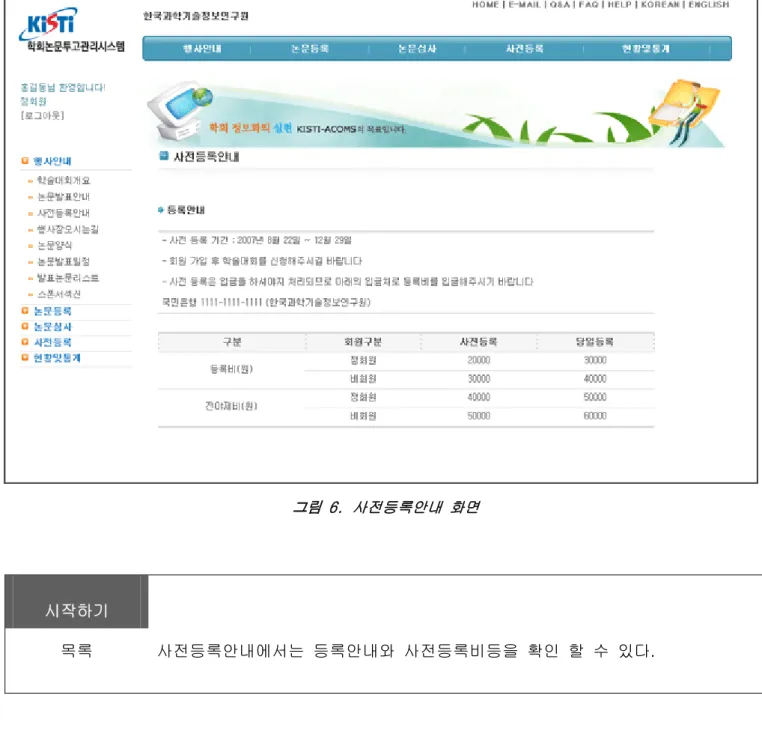Select the 20000 fee cell
The width and height of the screenshot is (762, 737).
479,360
